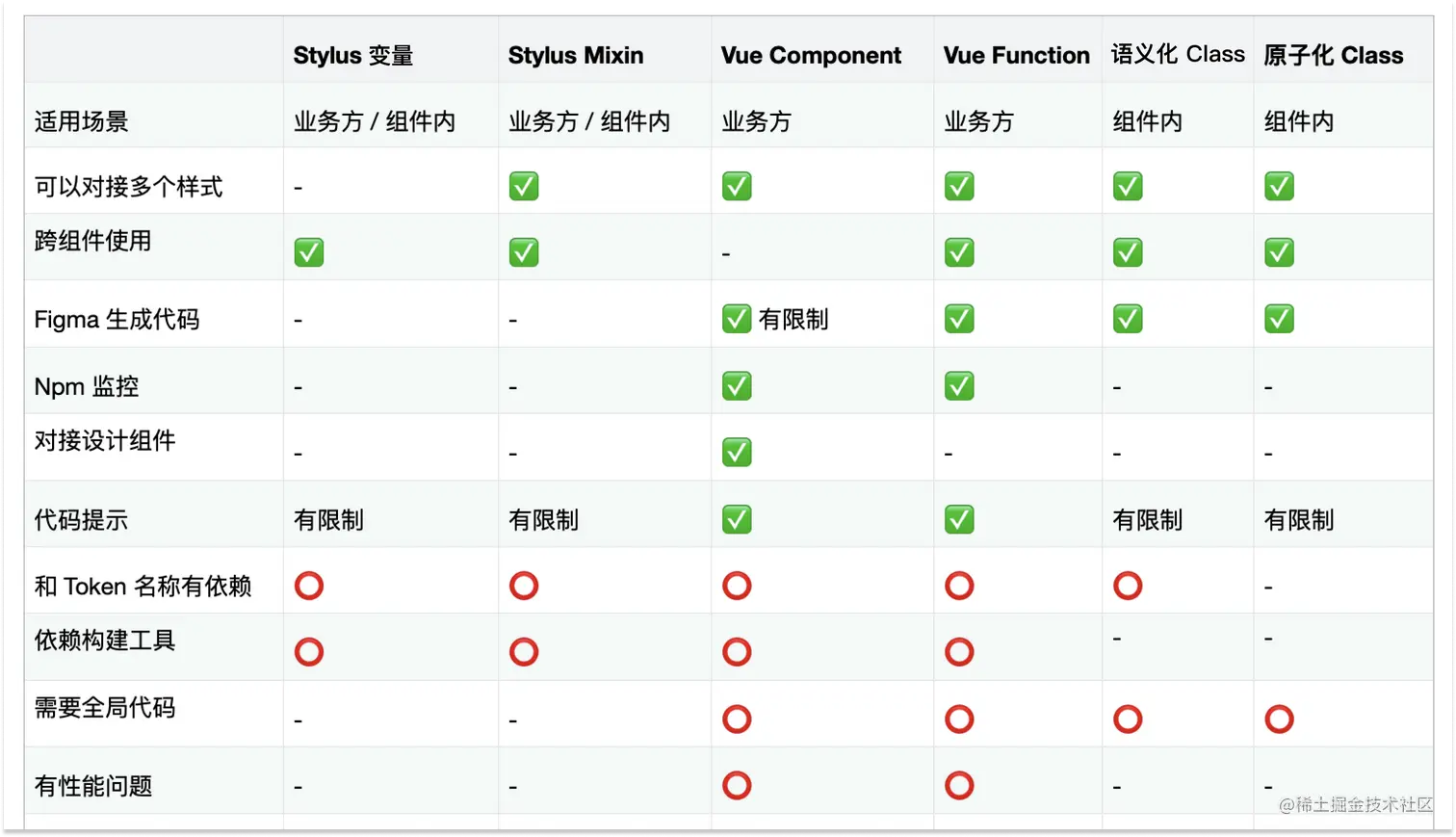Click Vue Function red circle in 需要全局代码 row
The image size is (1456, 837).
959,719
